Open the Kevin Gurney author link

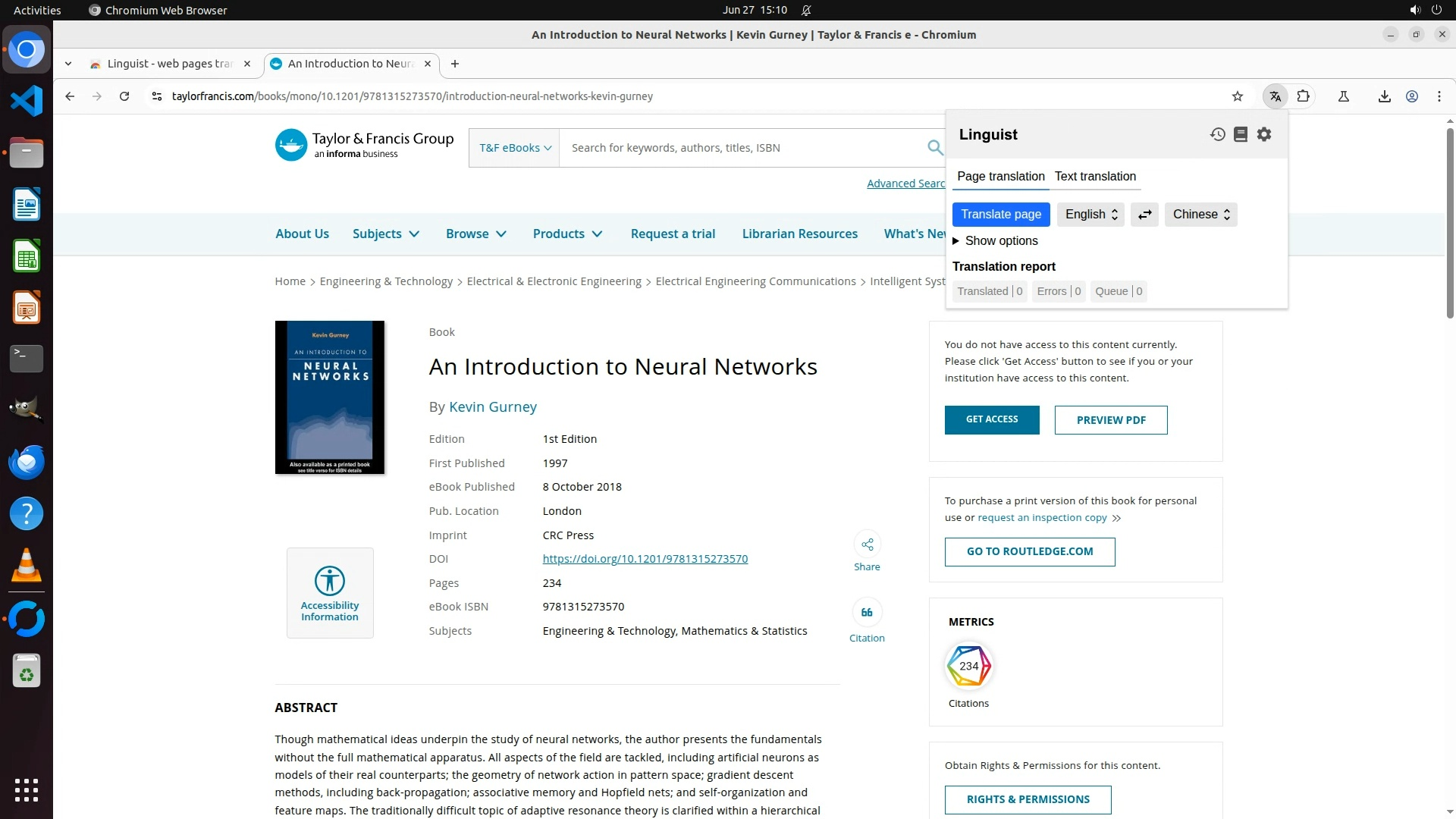[x=492, y=407]
